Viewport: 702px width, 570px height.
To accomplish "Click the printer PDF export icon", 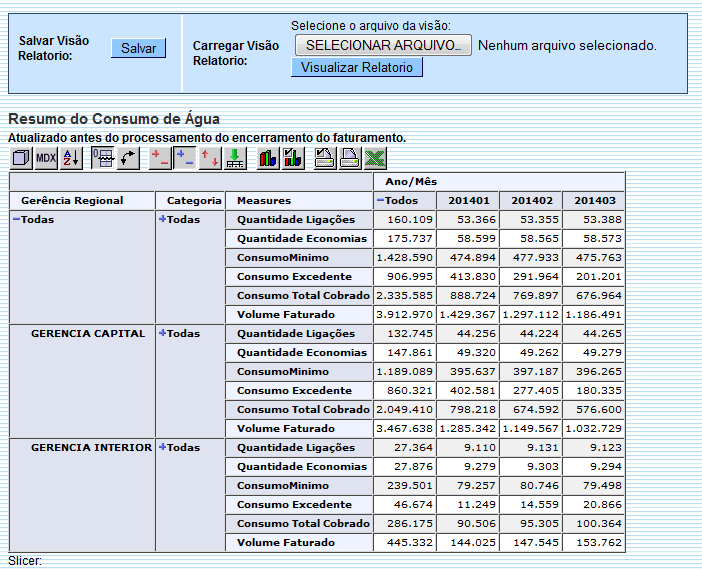I will (x=349, y=158).
